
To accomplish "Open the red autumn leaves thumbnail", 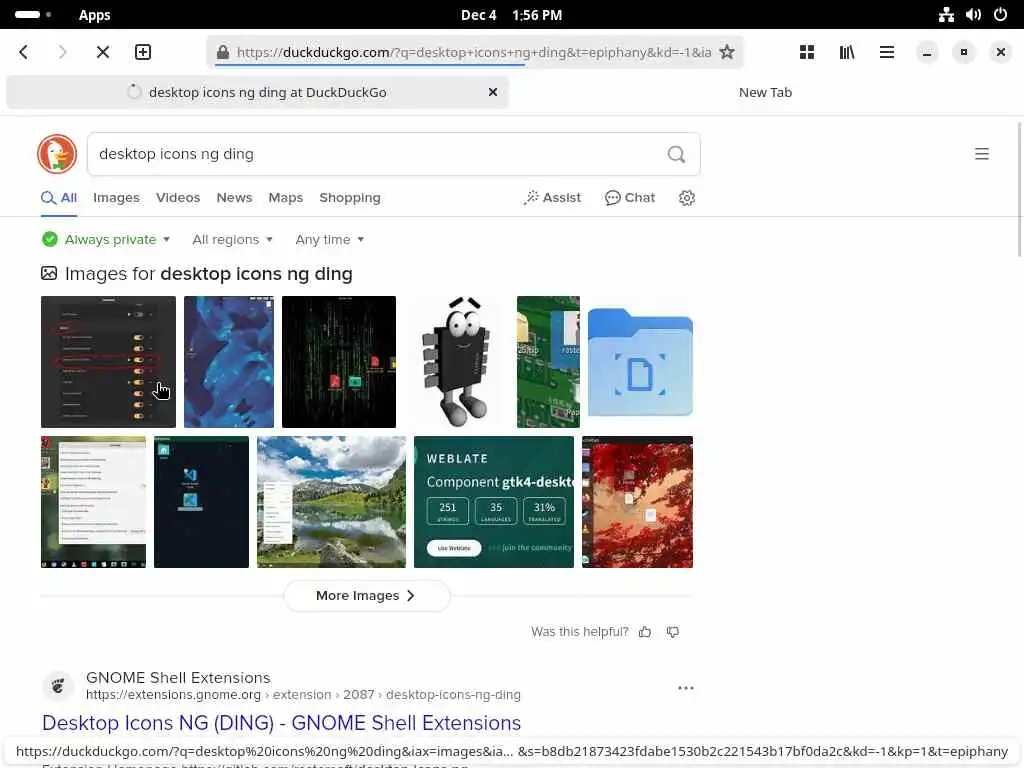I will click(x=637, y=502).
